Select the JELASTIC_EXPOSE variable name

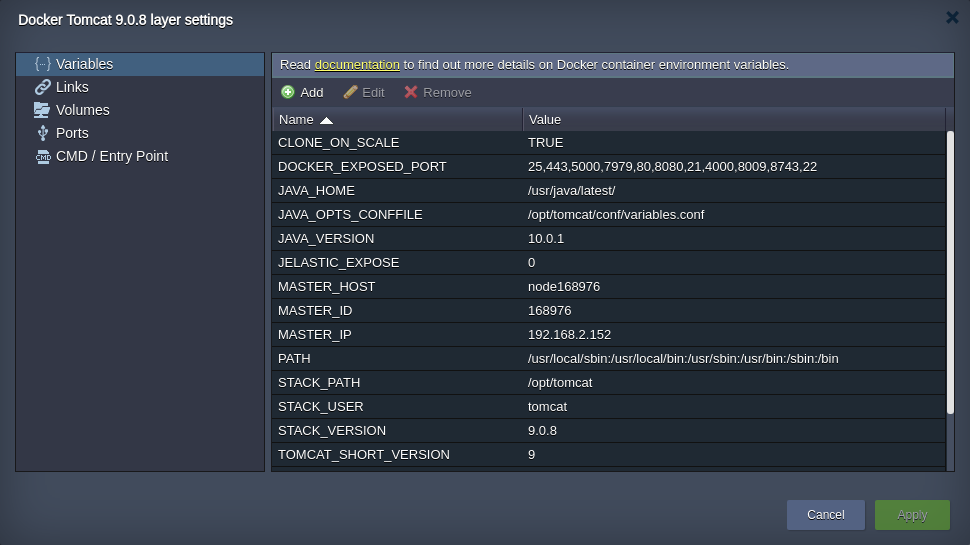pos(338,263)
